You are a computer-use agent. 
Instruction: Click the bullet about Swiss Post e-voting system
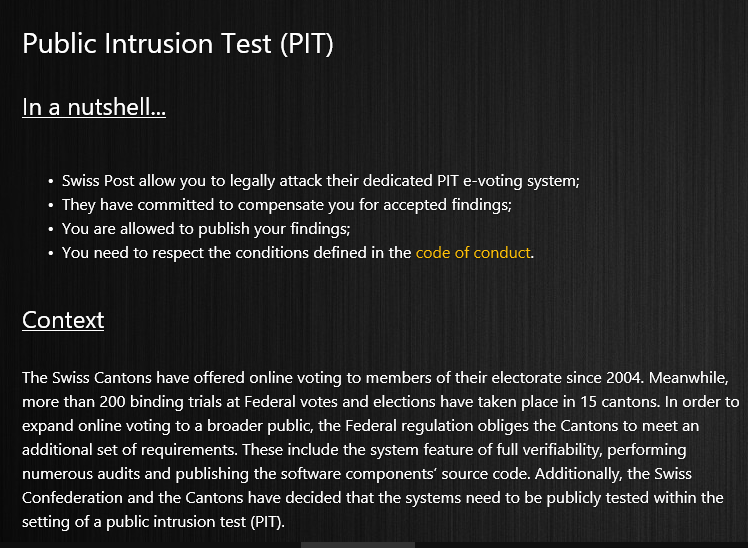click(321, 181)
